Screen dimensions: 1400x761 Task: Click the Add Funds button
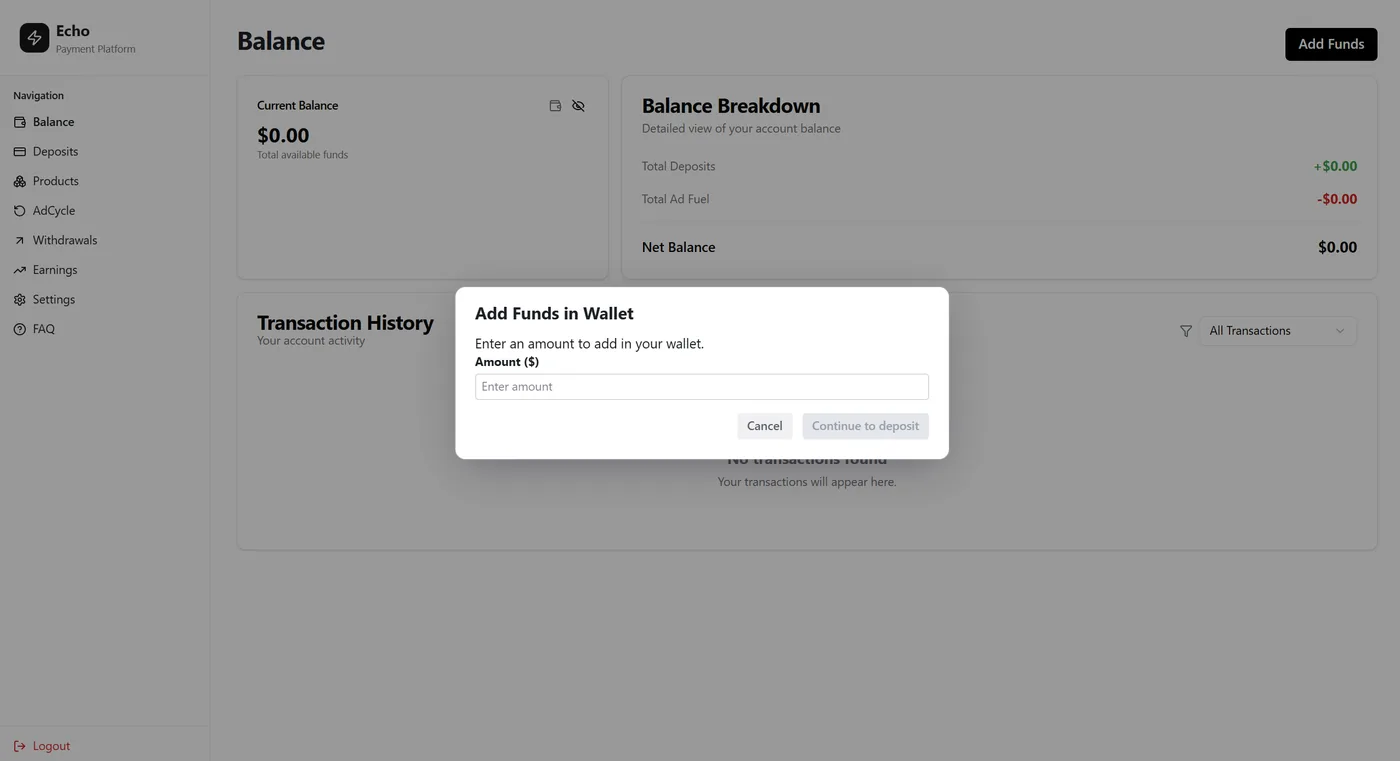(x=1331, y=44)
